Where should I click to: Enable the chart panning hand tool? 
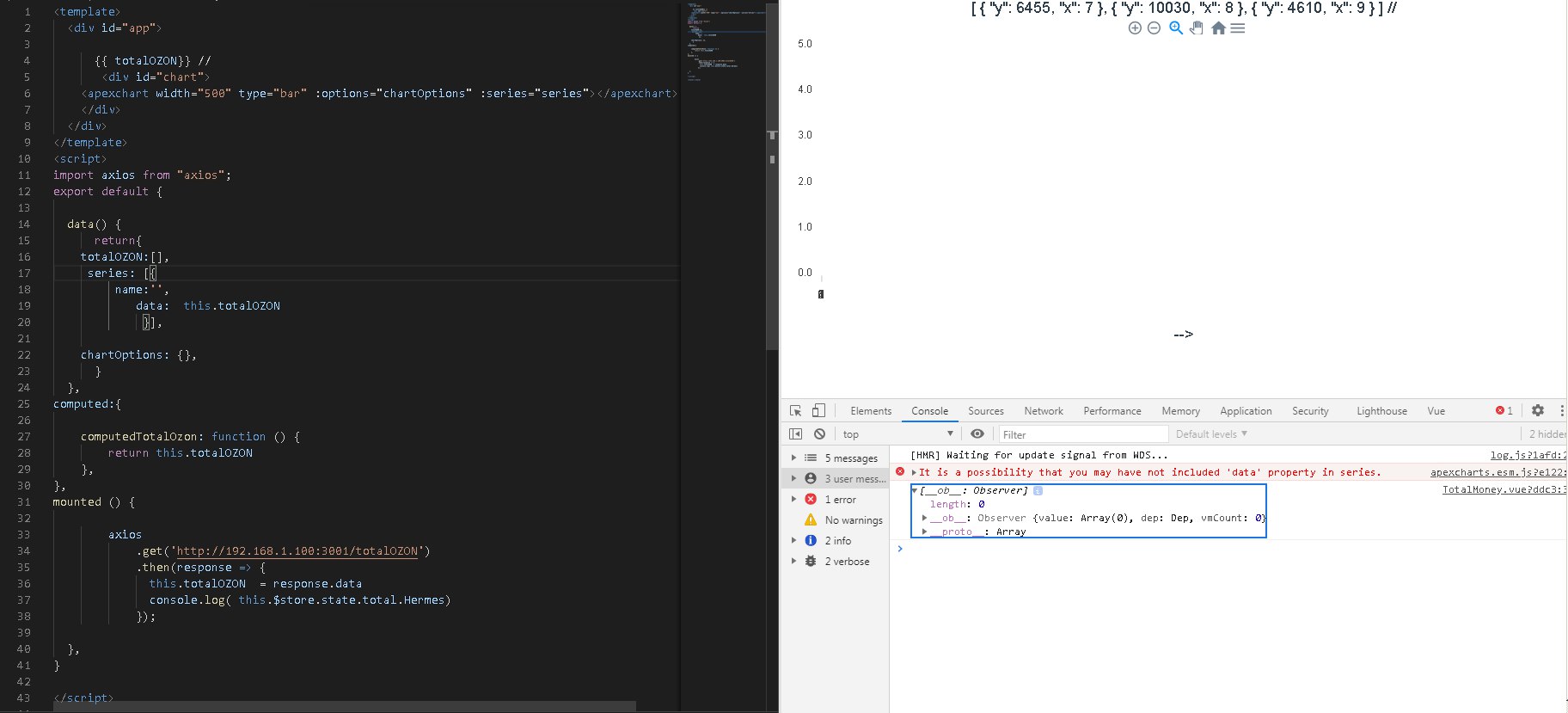tap(1197, 28)
